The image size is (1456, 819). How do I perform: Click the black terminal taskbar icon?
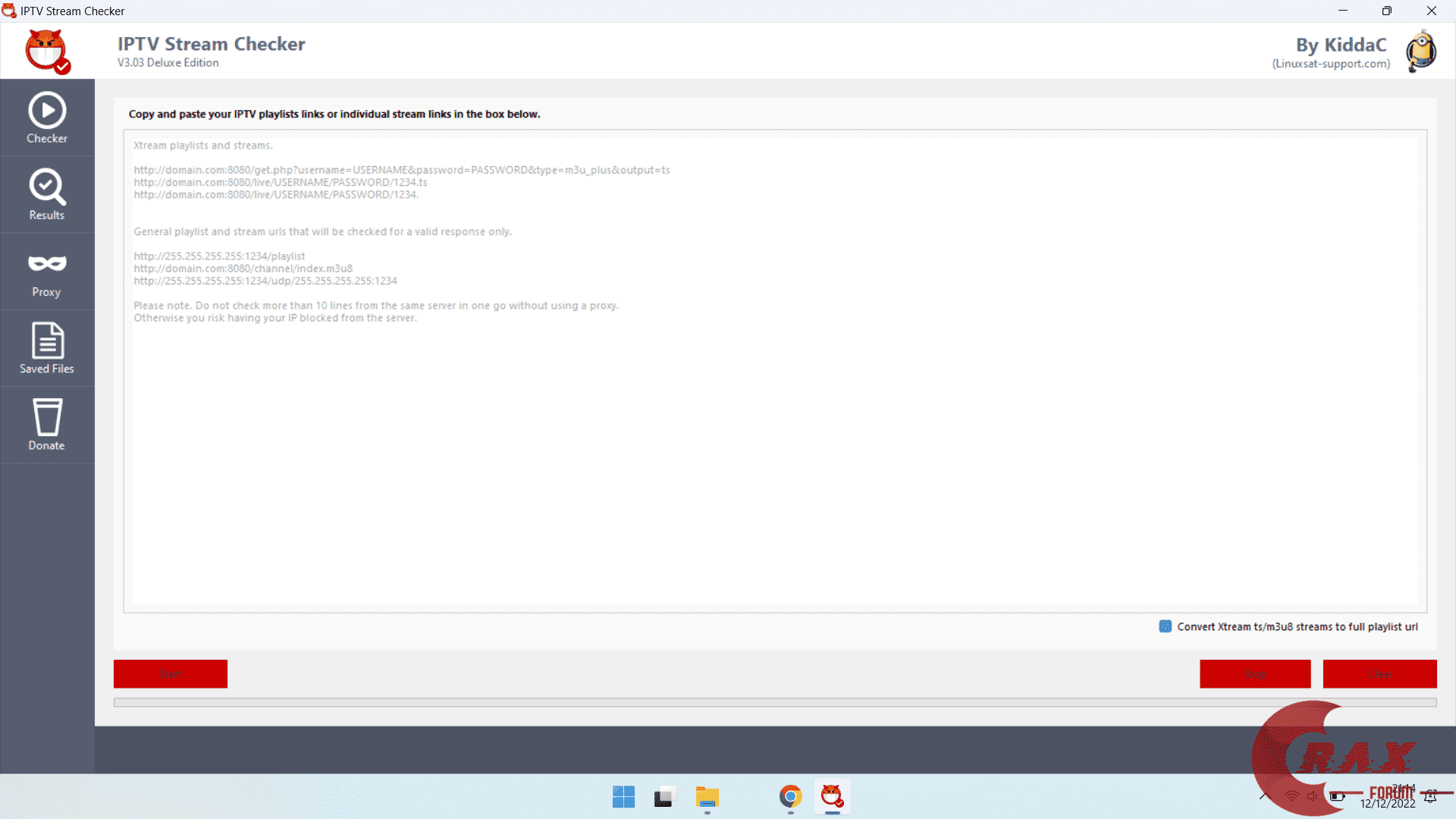click(x=664, y=797)
